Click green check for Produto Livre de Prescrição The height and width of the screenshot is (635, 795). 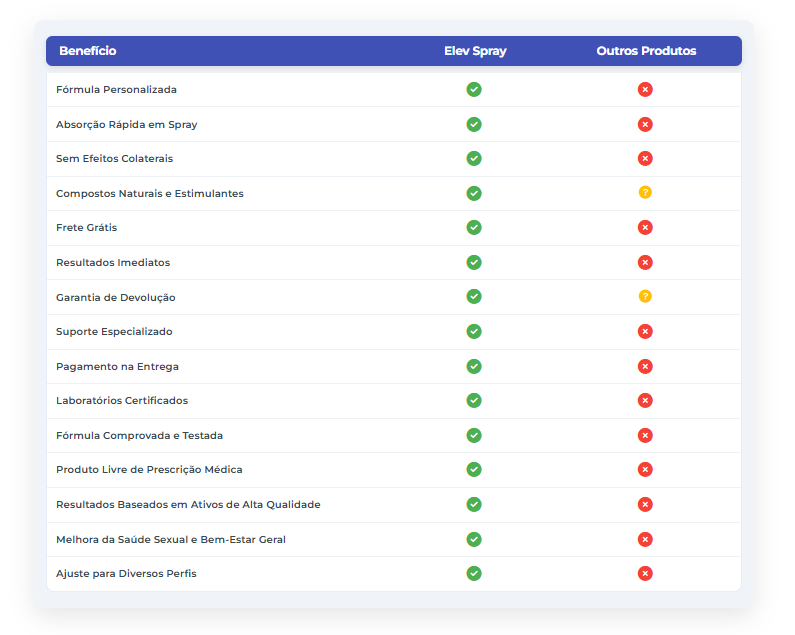pyautogui.click(x=474, y=470)
